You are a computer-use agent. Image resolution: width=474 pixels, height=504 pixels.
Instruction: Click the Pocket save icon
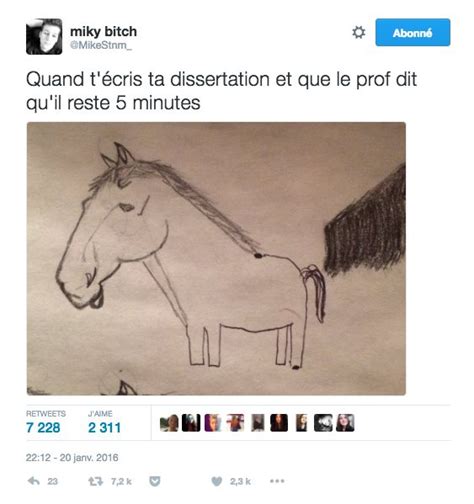[154, 481]
